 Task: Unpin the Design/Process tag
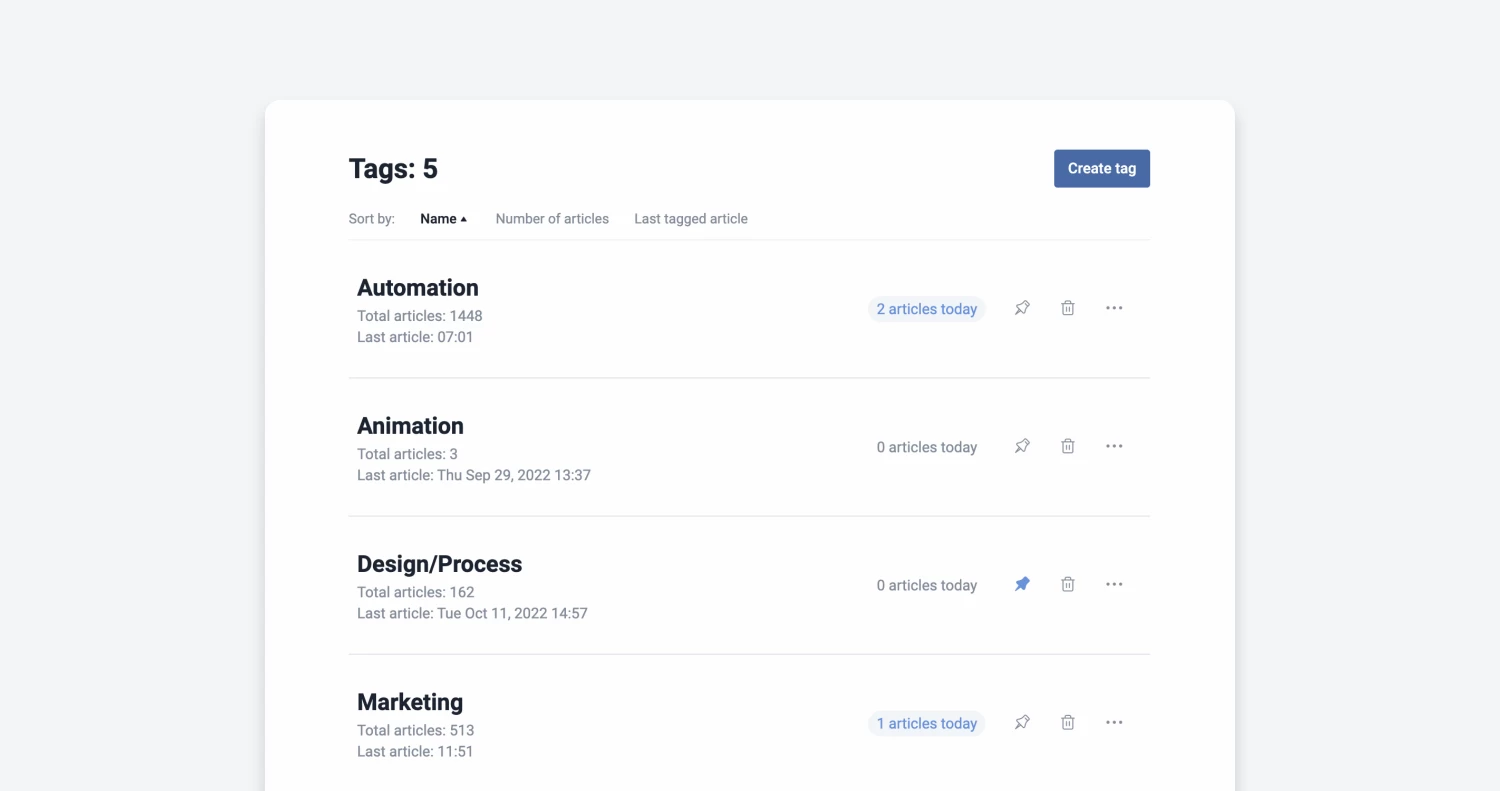click(x=1022, y=584)
